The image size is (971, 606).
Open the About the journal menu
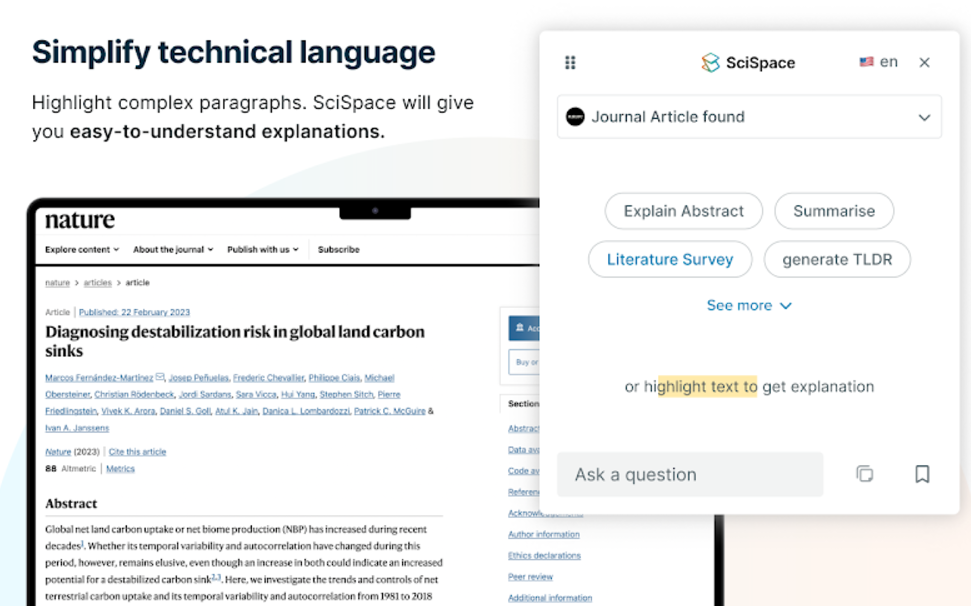pos(173,249)
